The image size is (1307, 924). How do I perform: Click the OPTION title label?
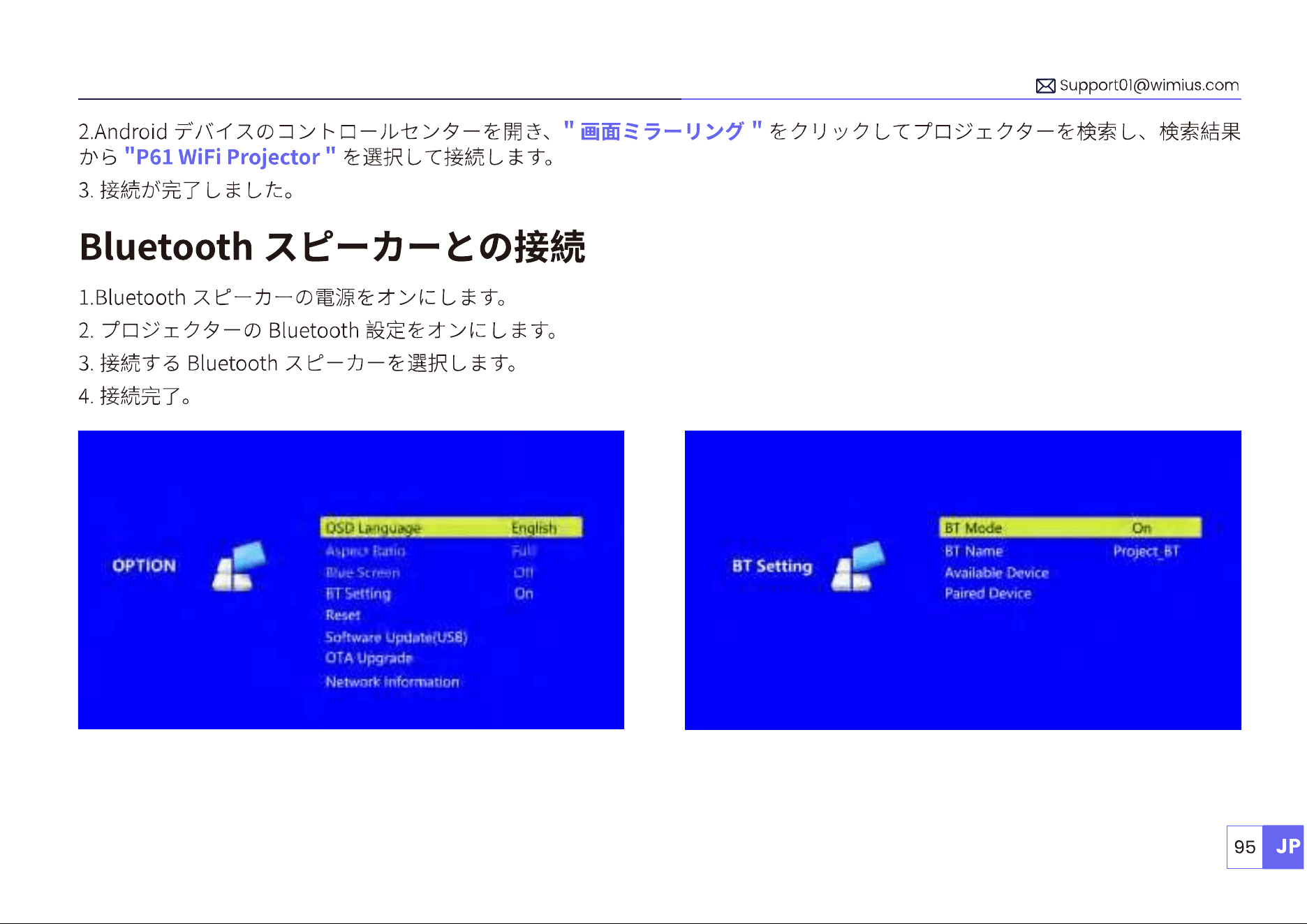point(145,566)
